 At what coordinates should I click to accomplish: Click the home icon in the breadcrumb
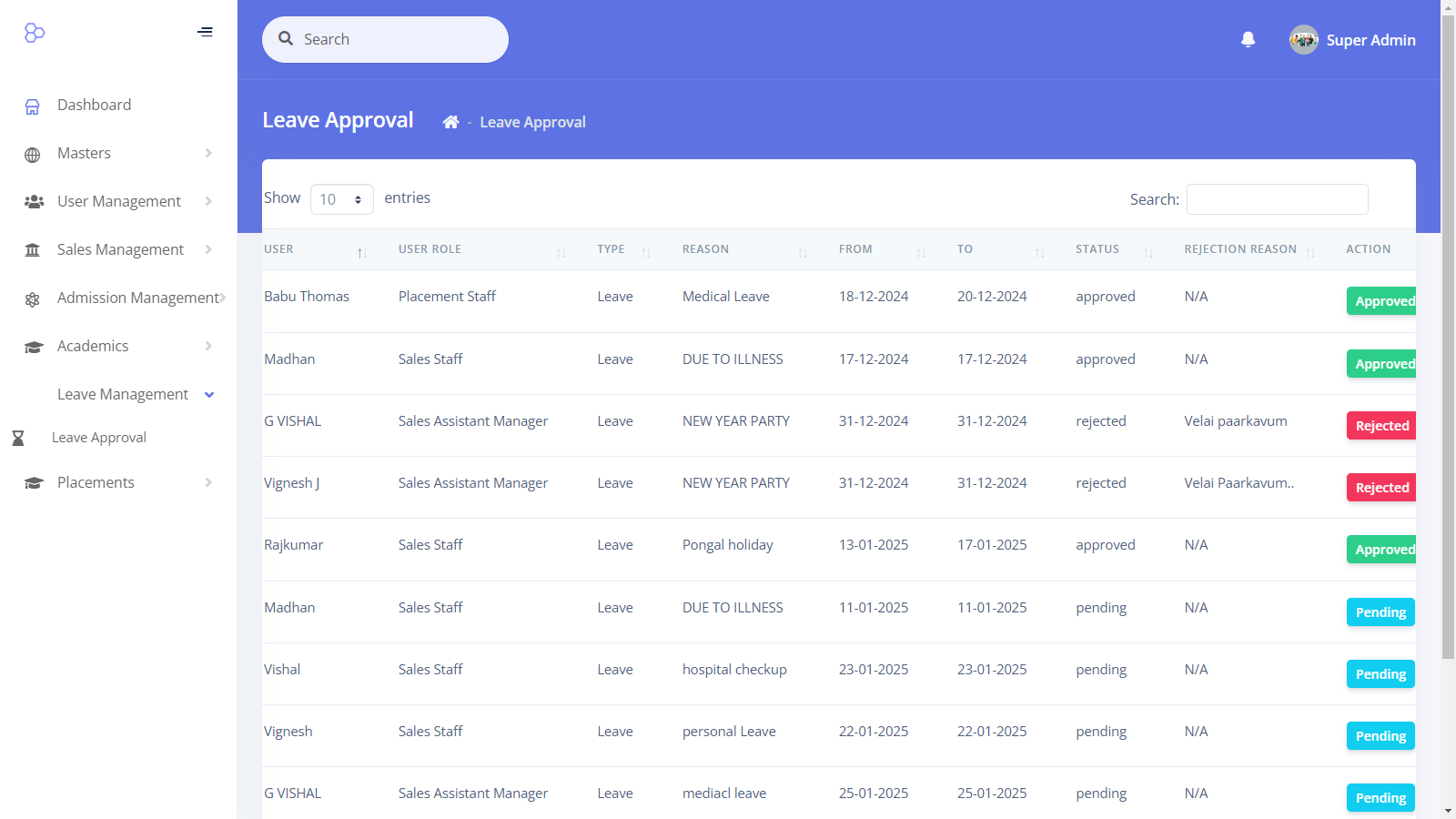(450, 122)
